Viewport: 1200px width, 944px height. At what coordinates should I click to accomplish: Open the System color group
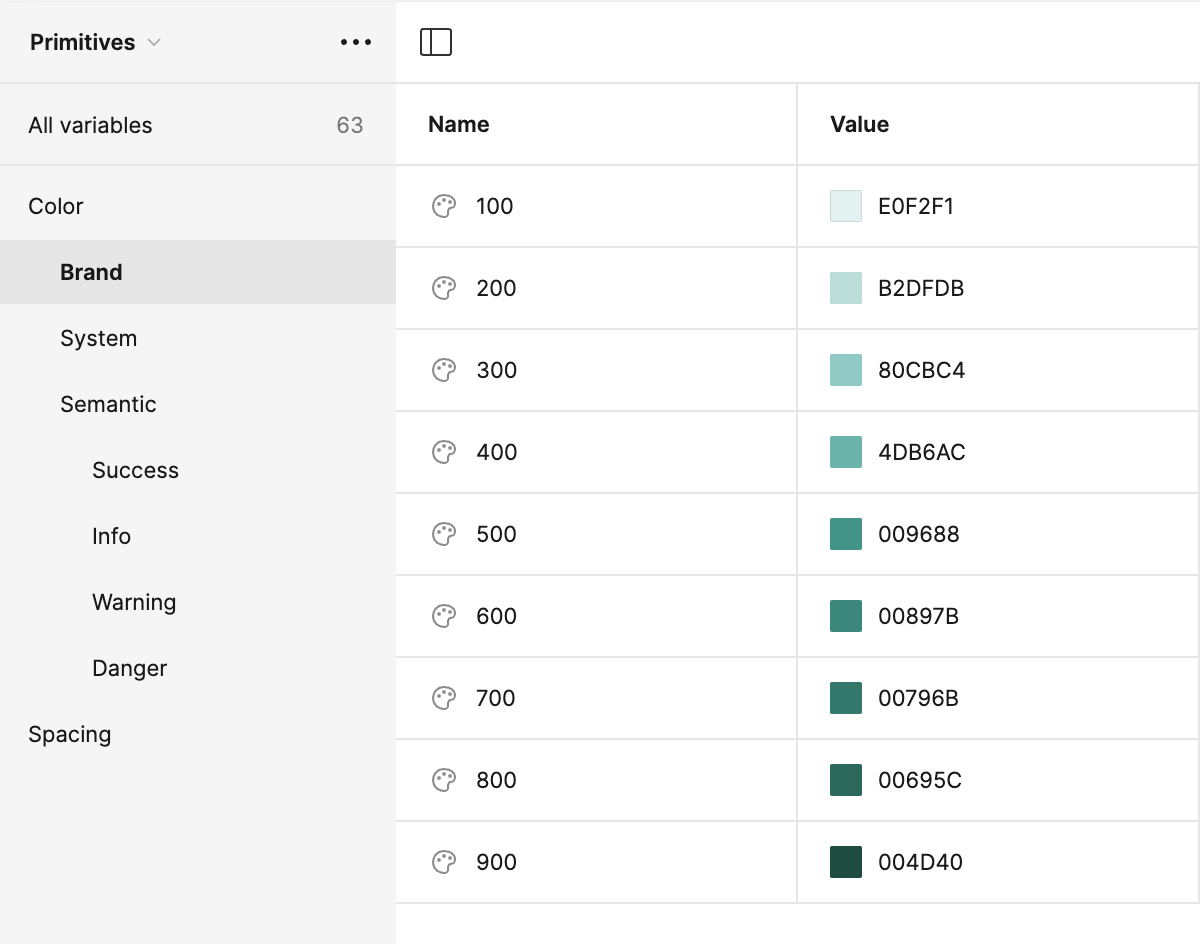(98, 338)
